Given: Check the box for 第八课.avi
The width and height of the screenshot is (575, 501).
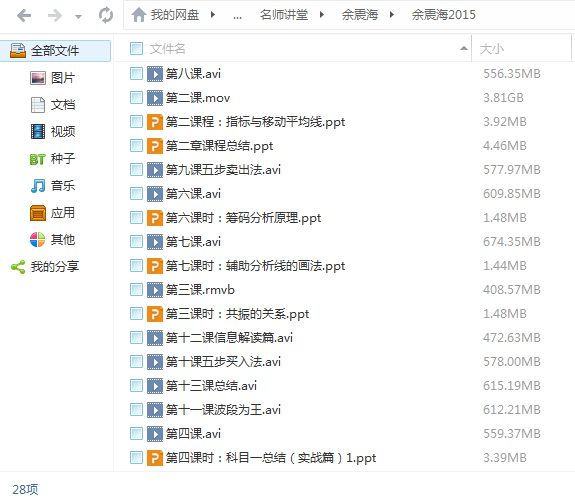Looking at the screenshot, I should (x=136, y=74).
